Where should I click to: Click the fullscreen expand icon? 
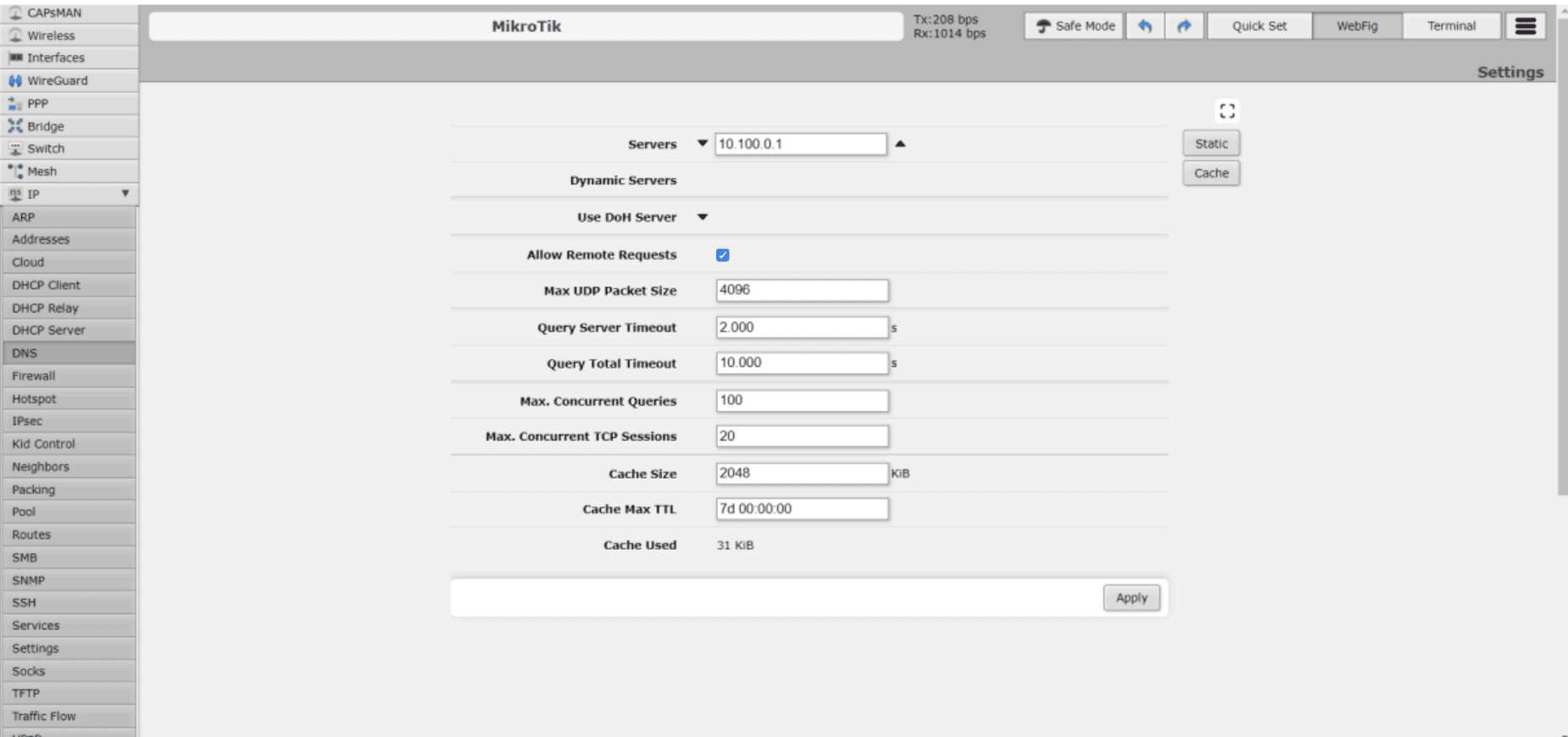[1226, 111]
